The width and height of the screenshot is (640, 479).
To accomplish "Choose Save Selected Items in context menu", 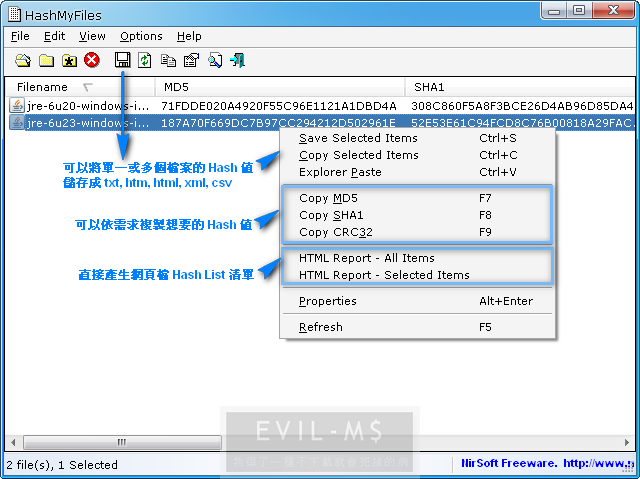I will point(417,138).
